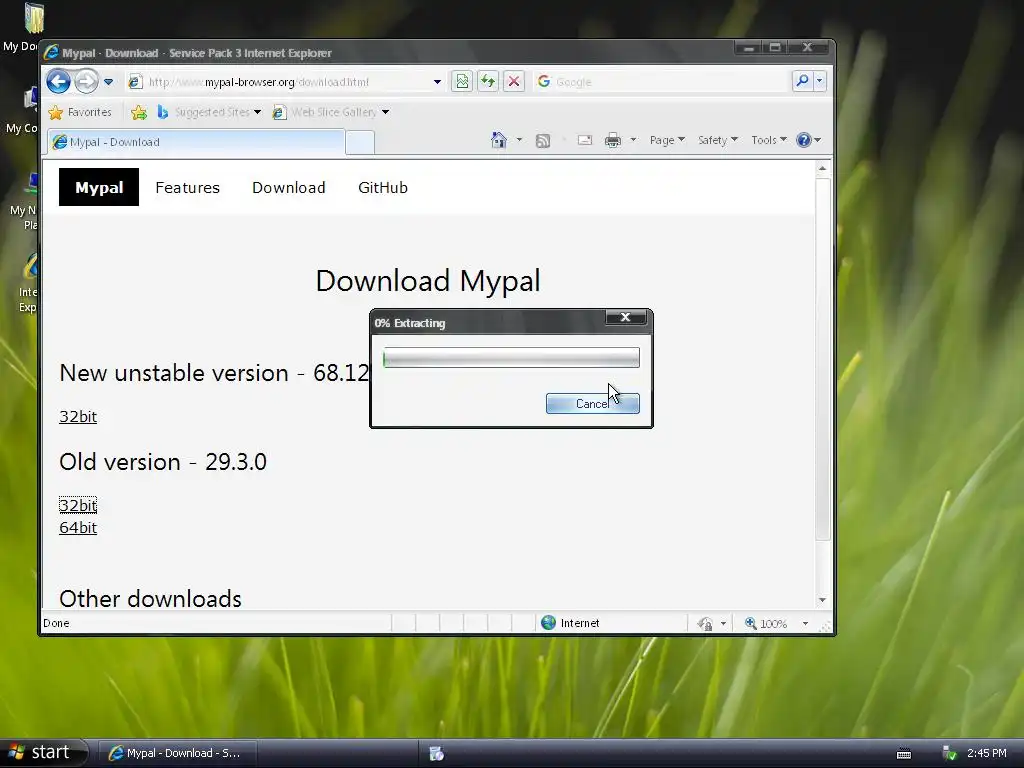Open the Tools menu
The height and width of the screenshot is (768, 1024).
coord(769,140)
